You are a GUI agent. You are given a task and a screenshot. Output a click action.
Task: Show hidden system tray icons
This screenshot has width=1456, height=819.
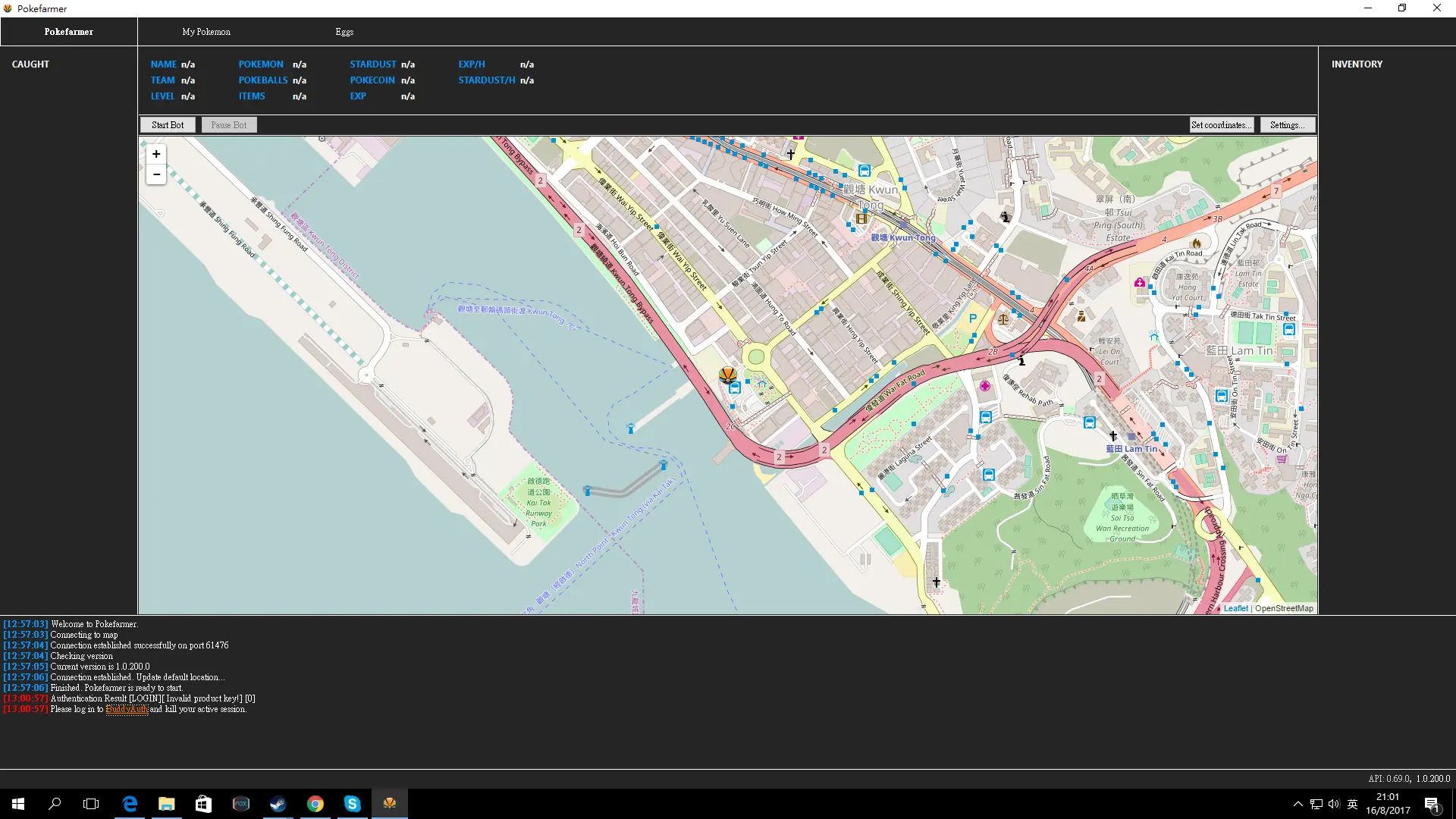click(1298, 804)
